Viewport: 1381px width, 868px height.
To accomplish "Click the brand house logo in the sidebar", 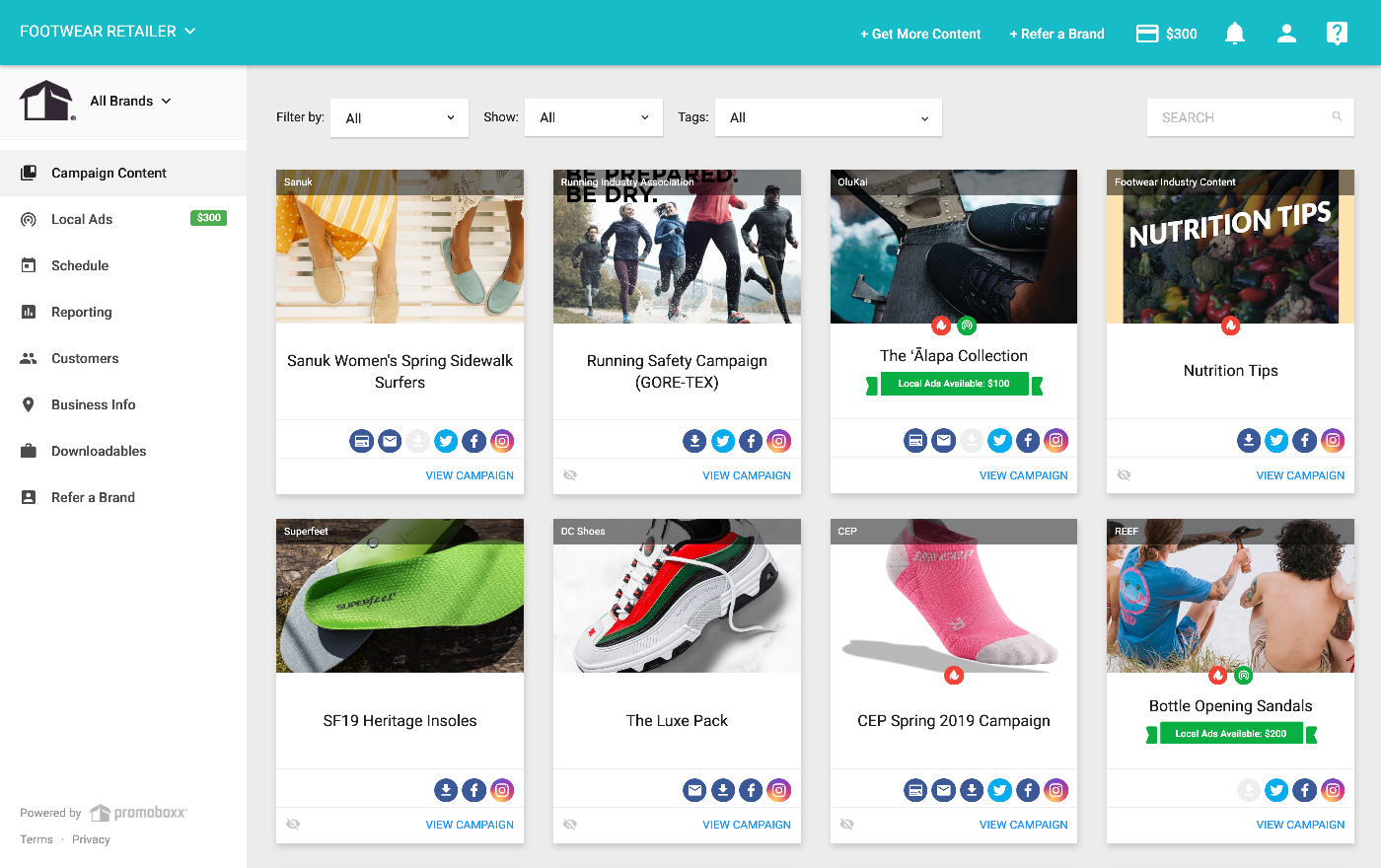I will tap(46, 101).
